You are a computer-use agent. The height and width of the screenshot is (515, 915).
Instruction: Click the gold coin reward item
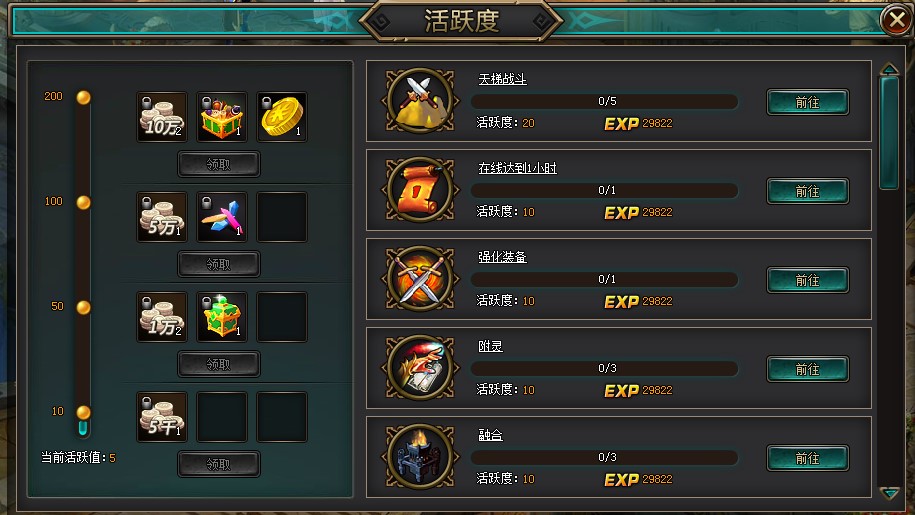pos(282,117)
